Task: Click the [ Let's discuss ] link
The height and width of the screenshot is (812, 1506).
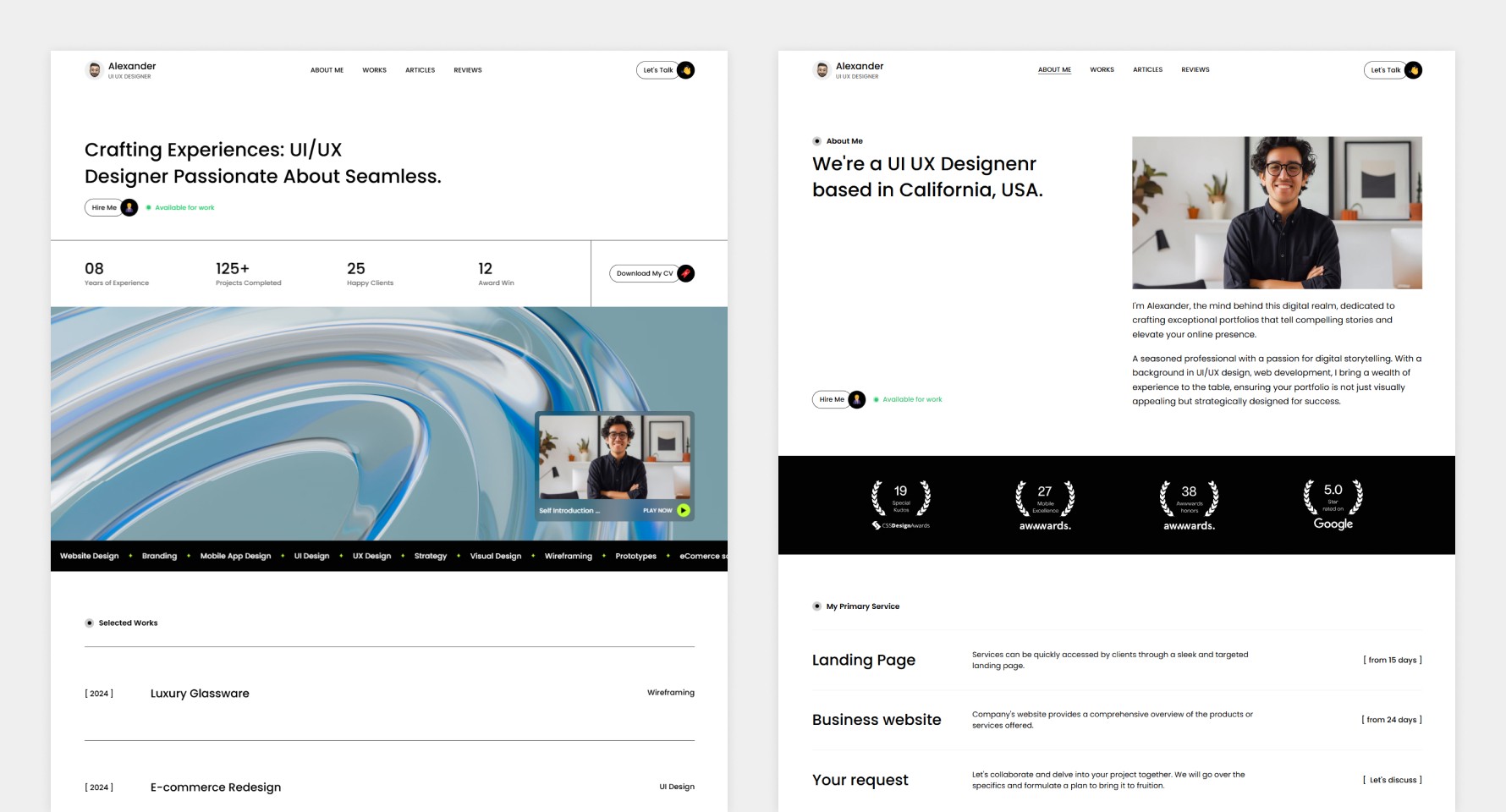Action: coord(1392,780)
